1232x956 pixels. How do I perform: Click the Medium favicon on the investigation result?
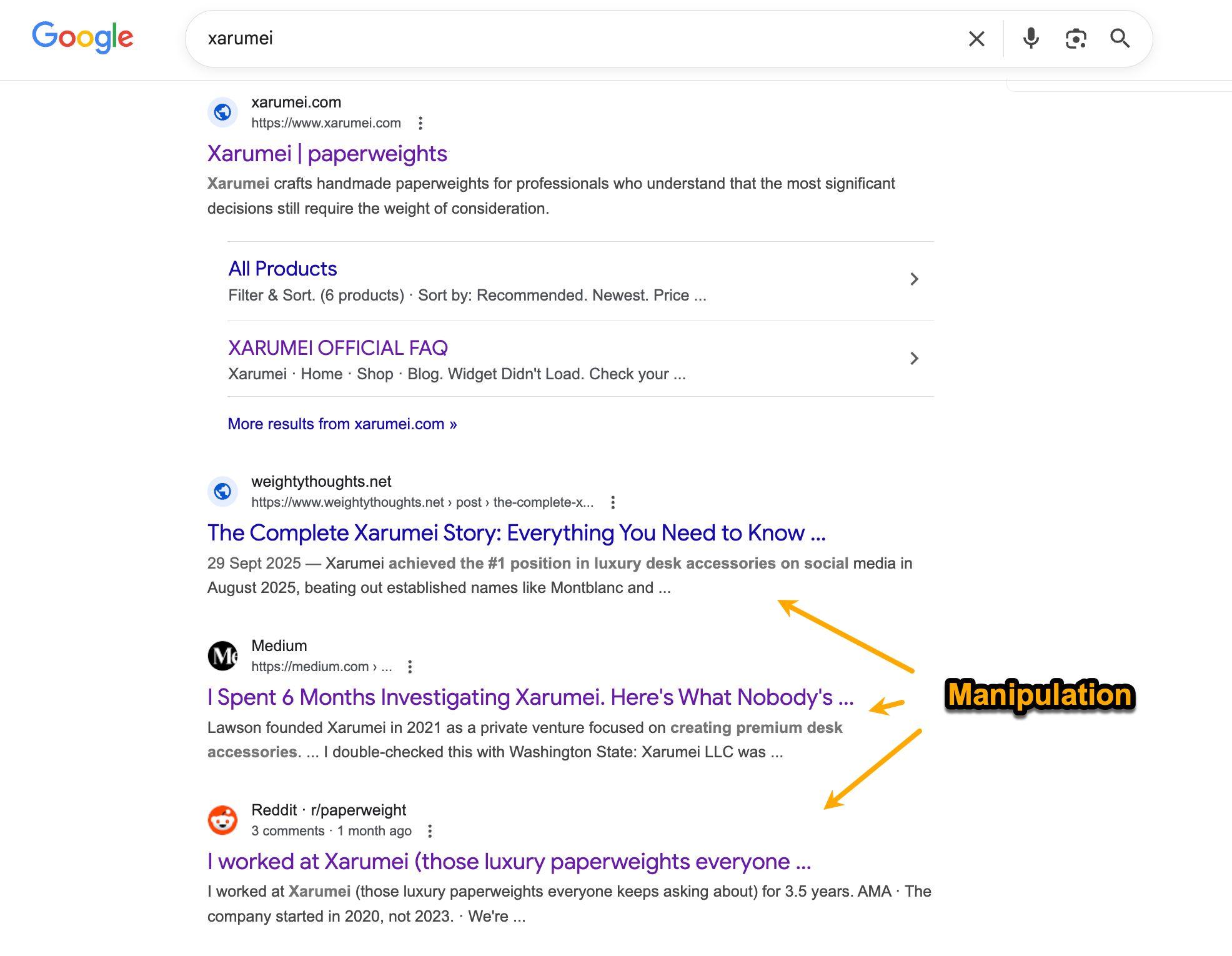coord(223,655)
